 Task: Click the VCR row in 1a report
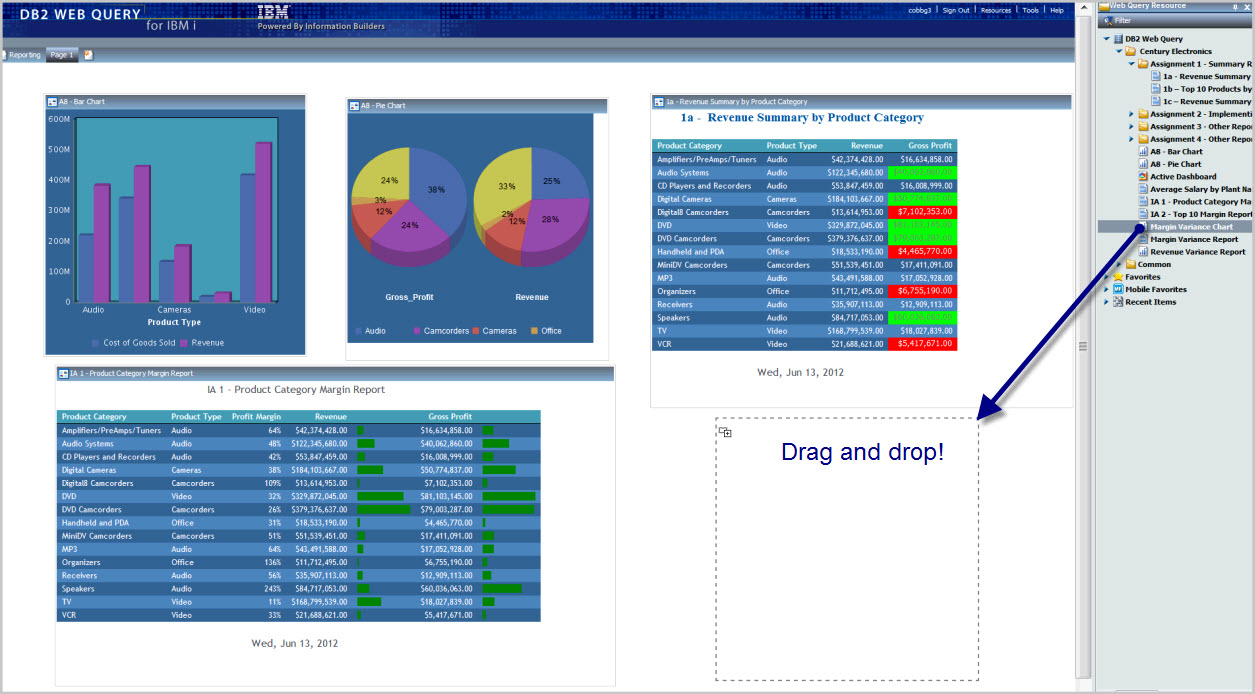pyautogui.click(x=805, y=344)
